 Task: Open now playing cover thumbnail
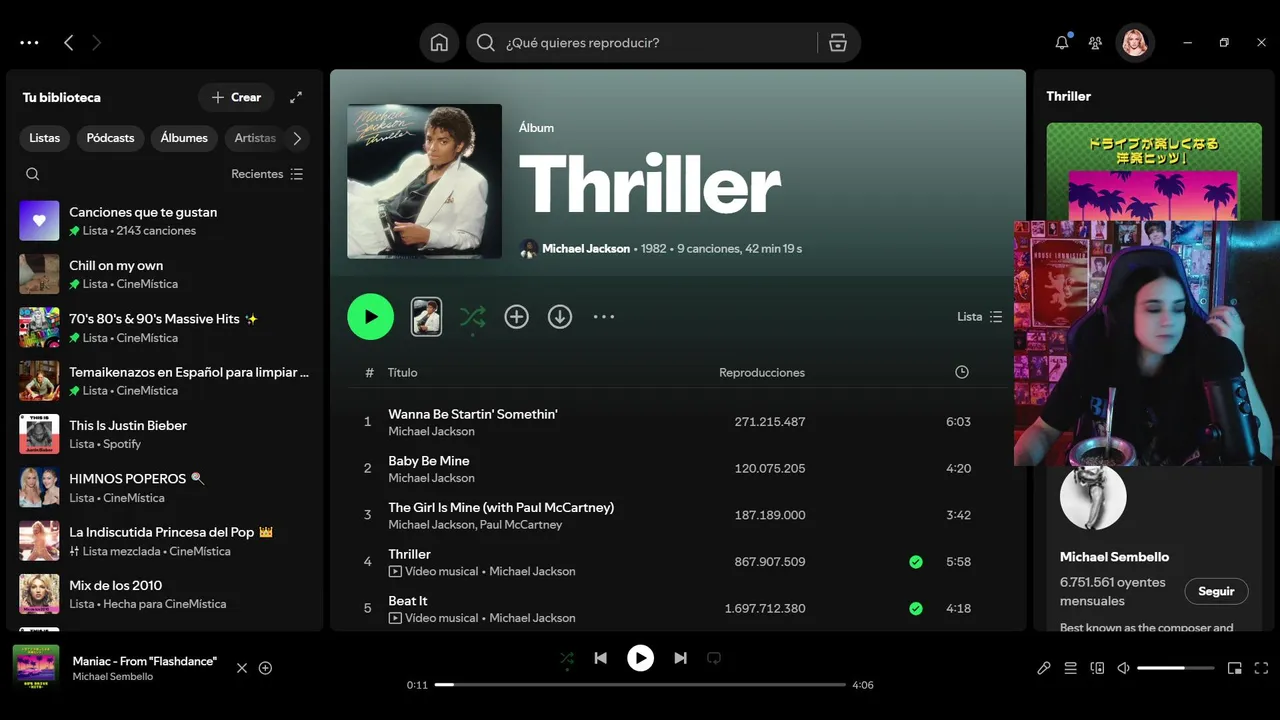pyautogui.click(x=36, y=668)
